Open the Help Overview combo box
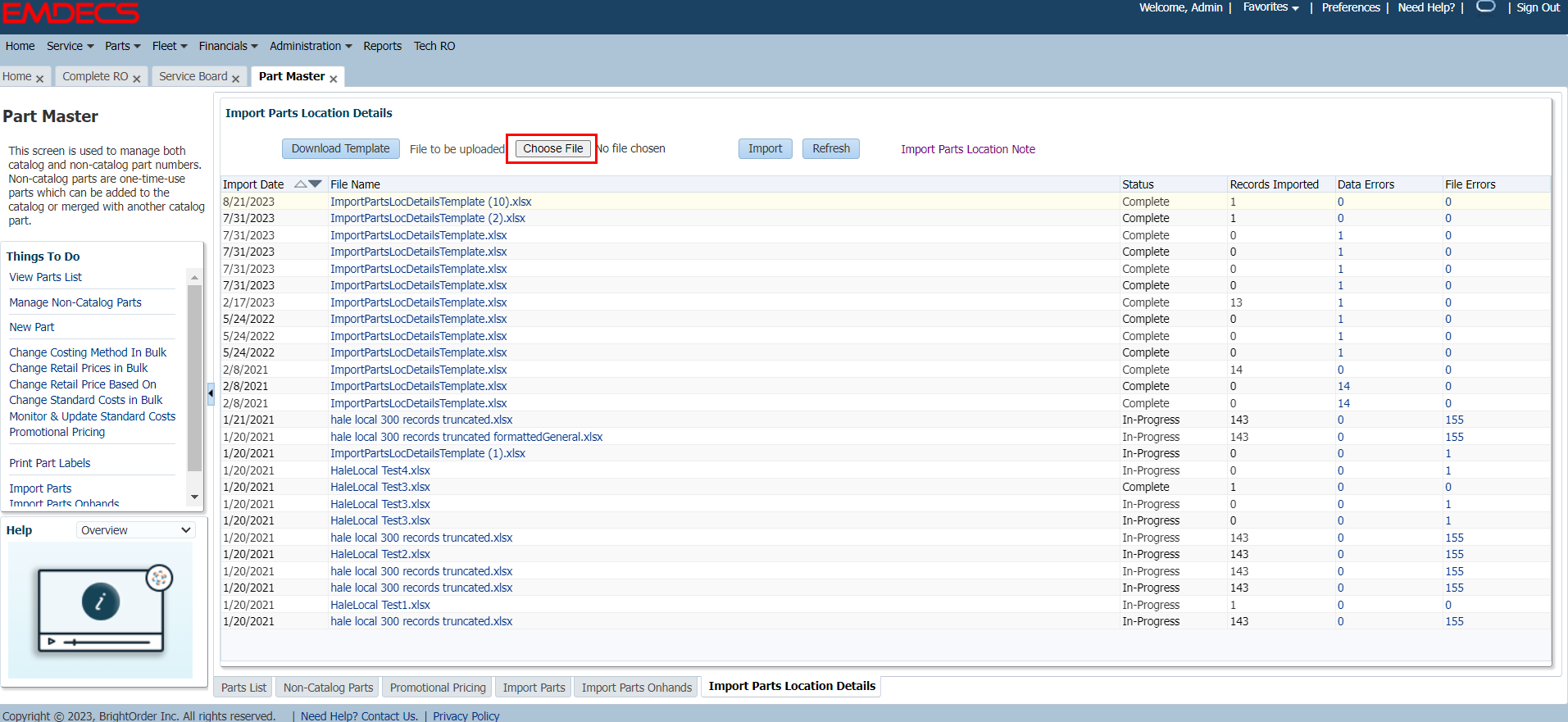 [136, 530]
